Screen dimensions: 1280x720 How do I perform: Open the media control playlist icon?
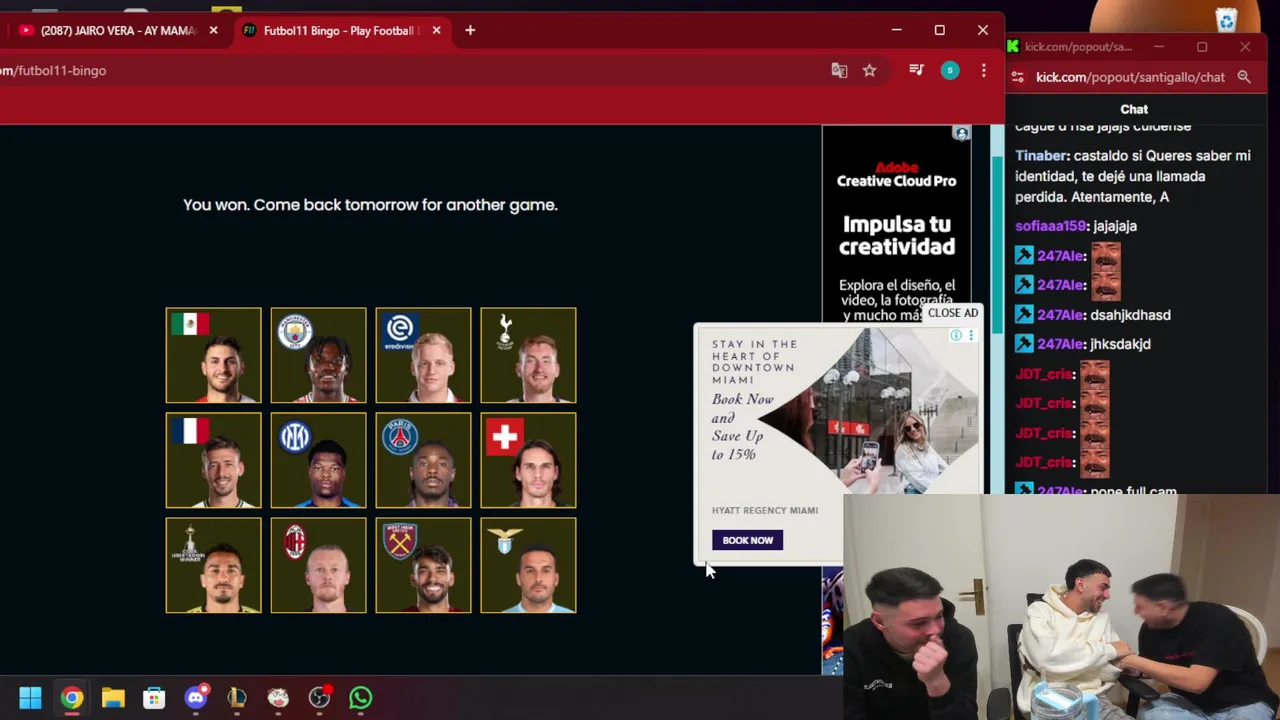(916, 70)
